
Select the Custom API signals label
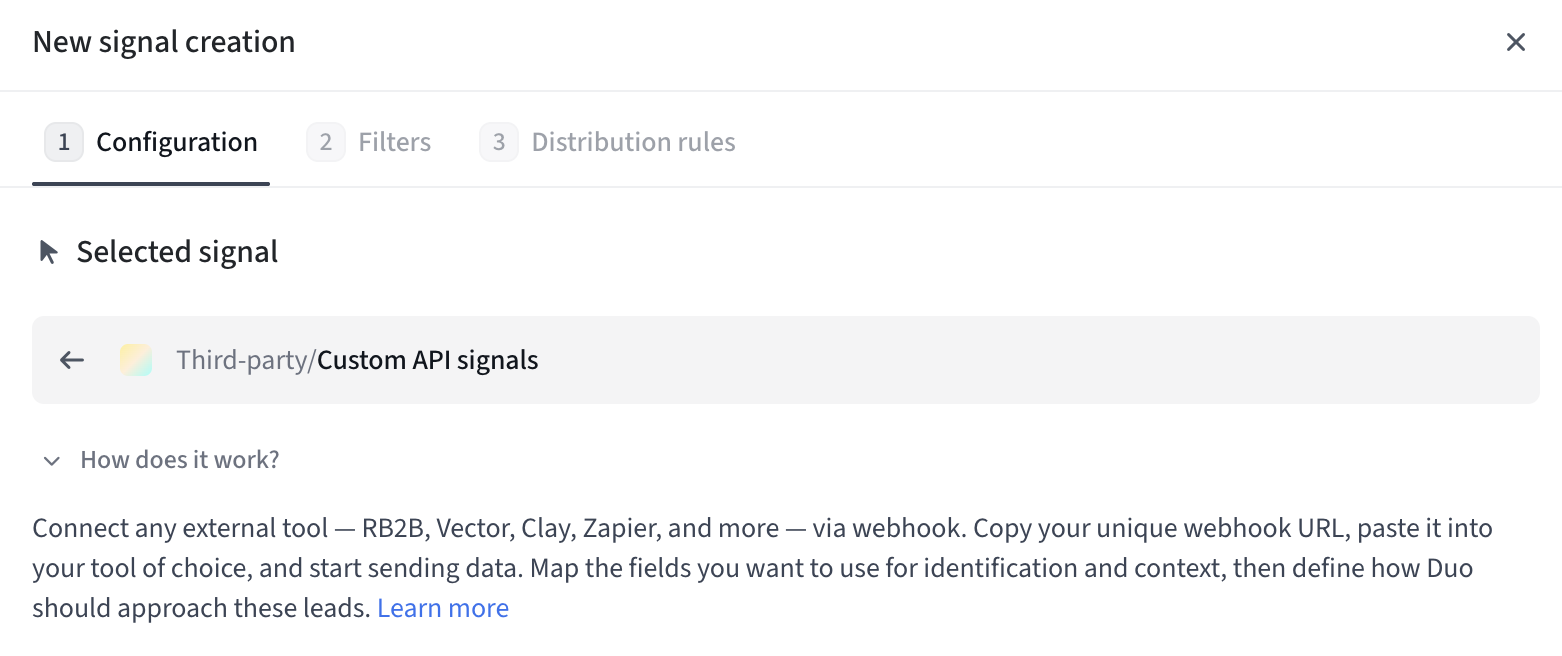point(428,360)
